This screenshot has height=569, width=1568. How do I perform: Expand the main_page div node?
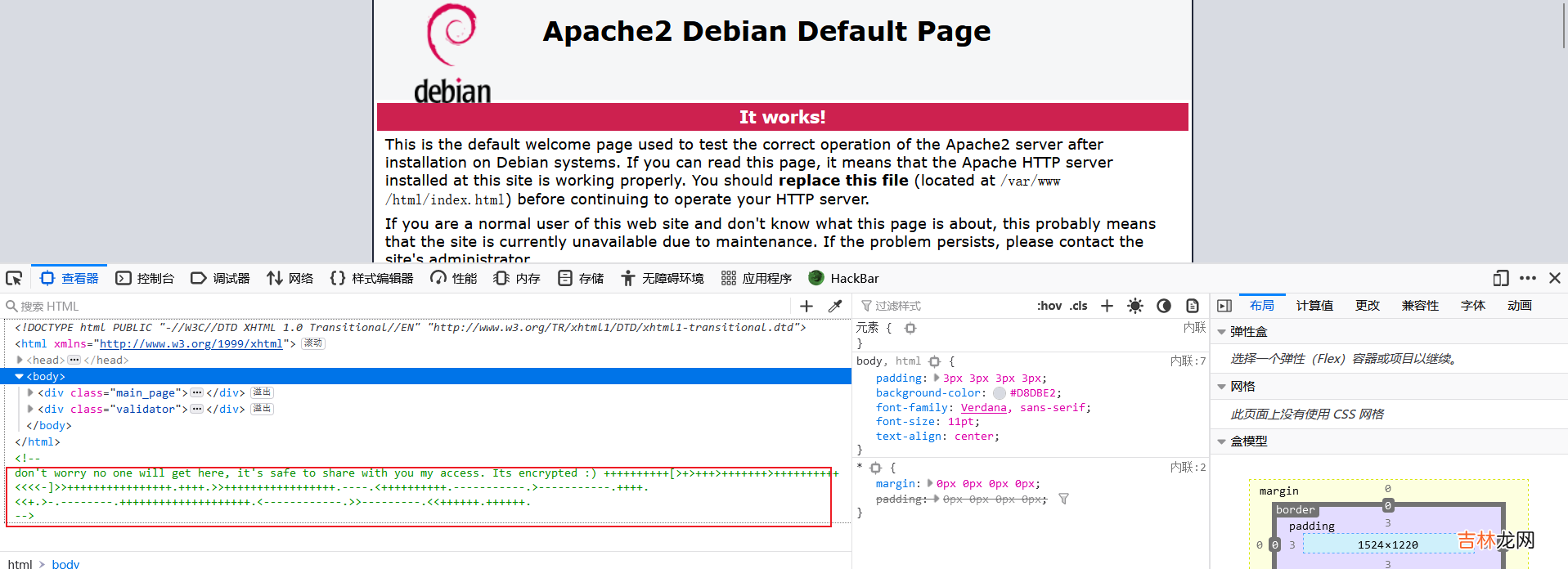pos(31,392)
